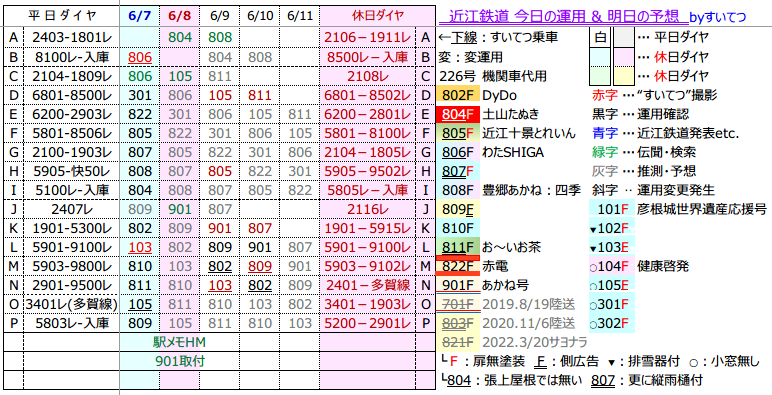This screenshot has width=772, height=395.
Task: Select the 平日ダイヤ header cell
Action: (61, 16)
